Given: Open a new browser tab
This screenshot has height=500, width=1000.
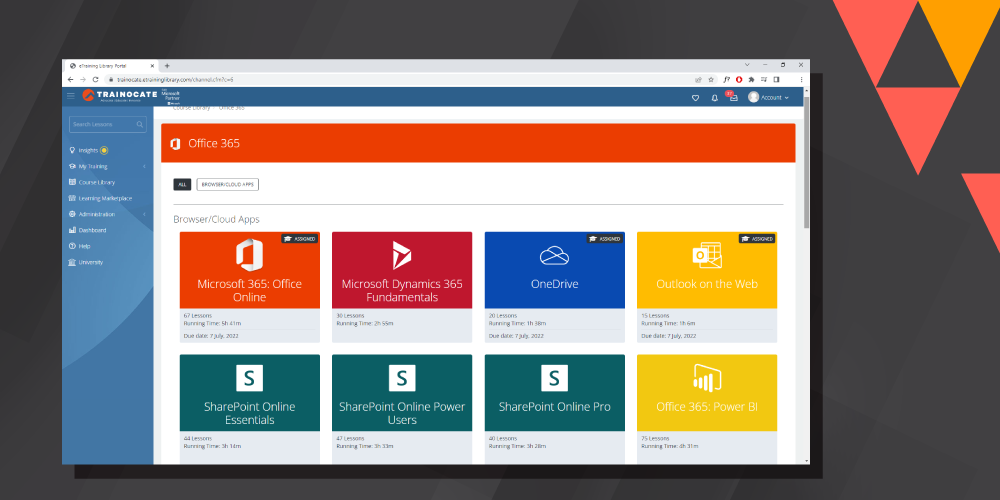Looking at the screenshot, I should (x=167, y=66).
